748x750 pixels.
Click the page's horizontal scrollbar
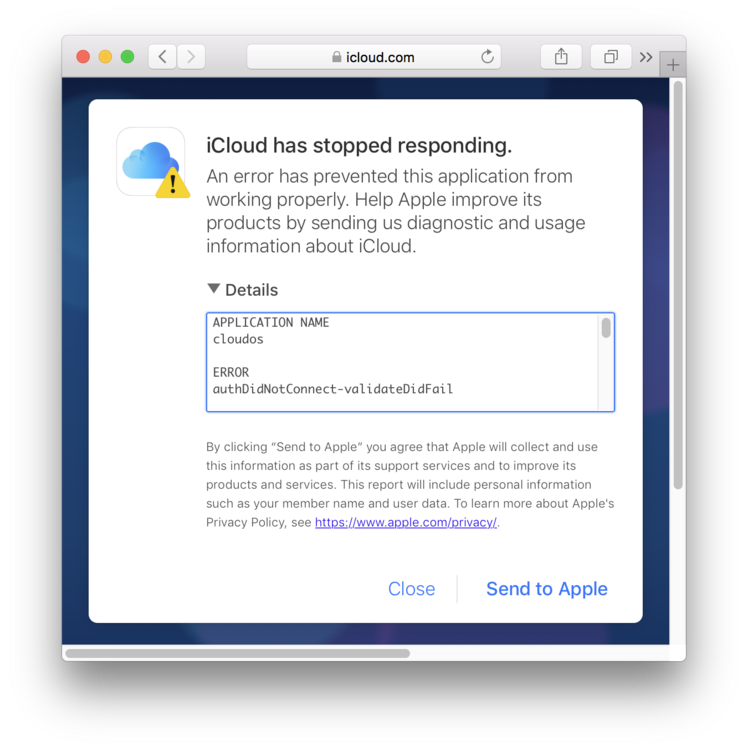[x=238, y=653]
